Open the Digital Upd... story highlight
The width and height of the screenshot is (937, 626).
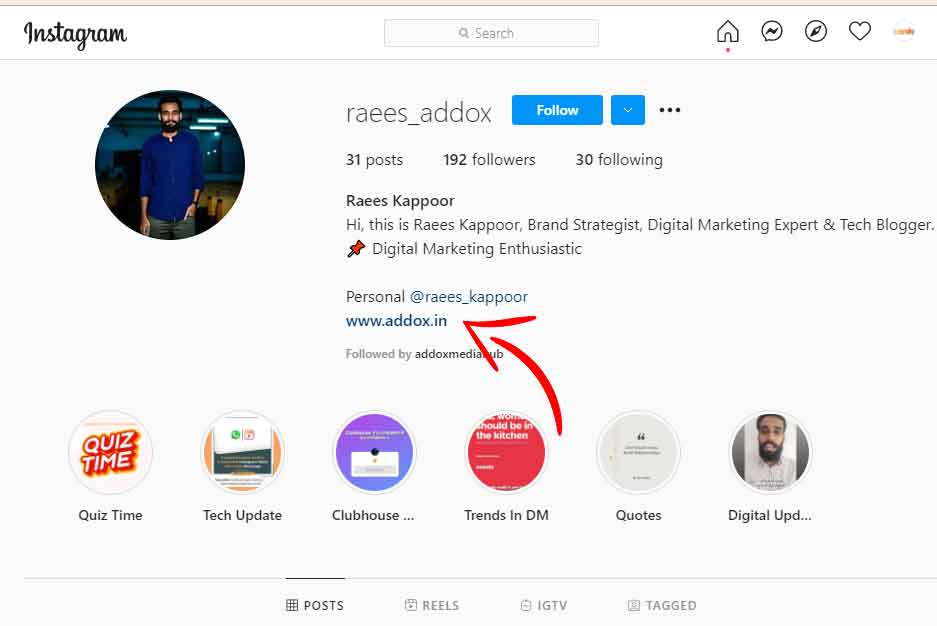tap(770, 452)
